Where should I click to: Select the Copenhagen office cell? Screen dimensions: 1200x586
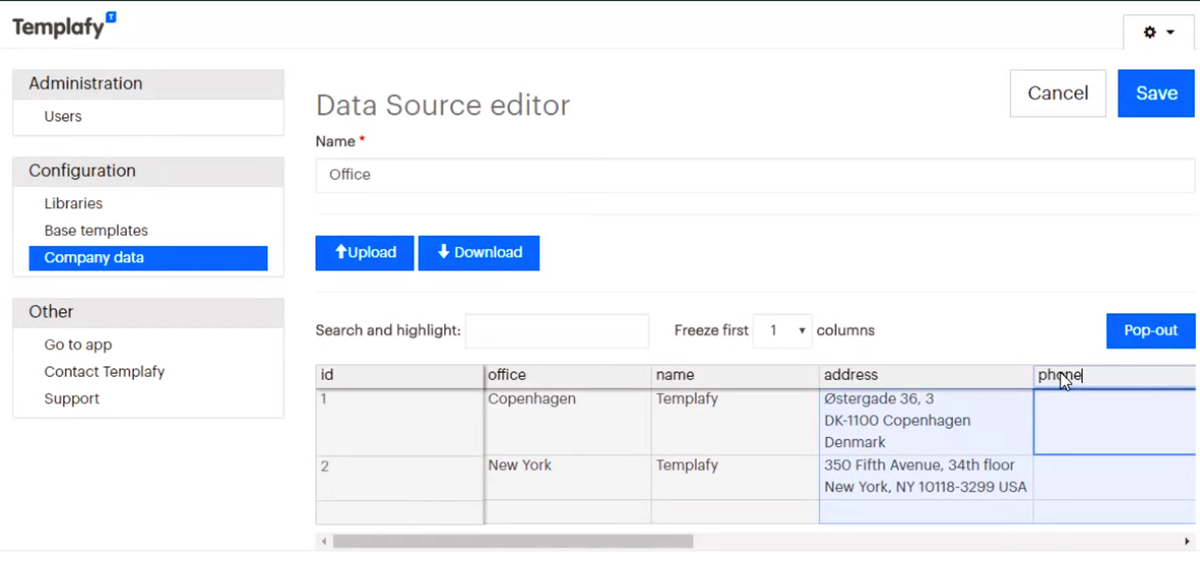[x=567, y=421]
